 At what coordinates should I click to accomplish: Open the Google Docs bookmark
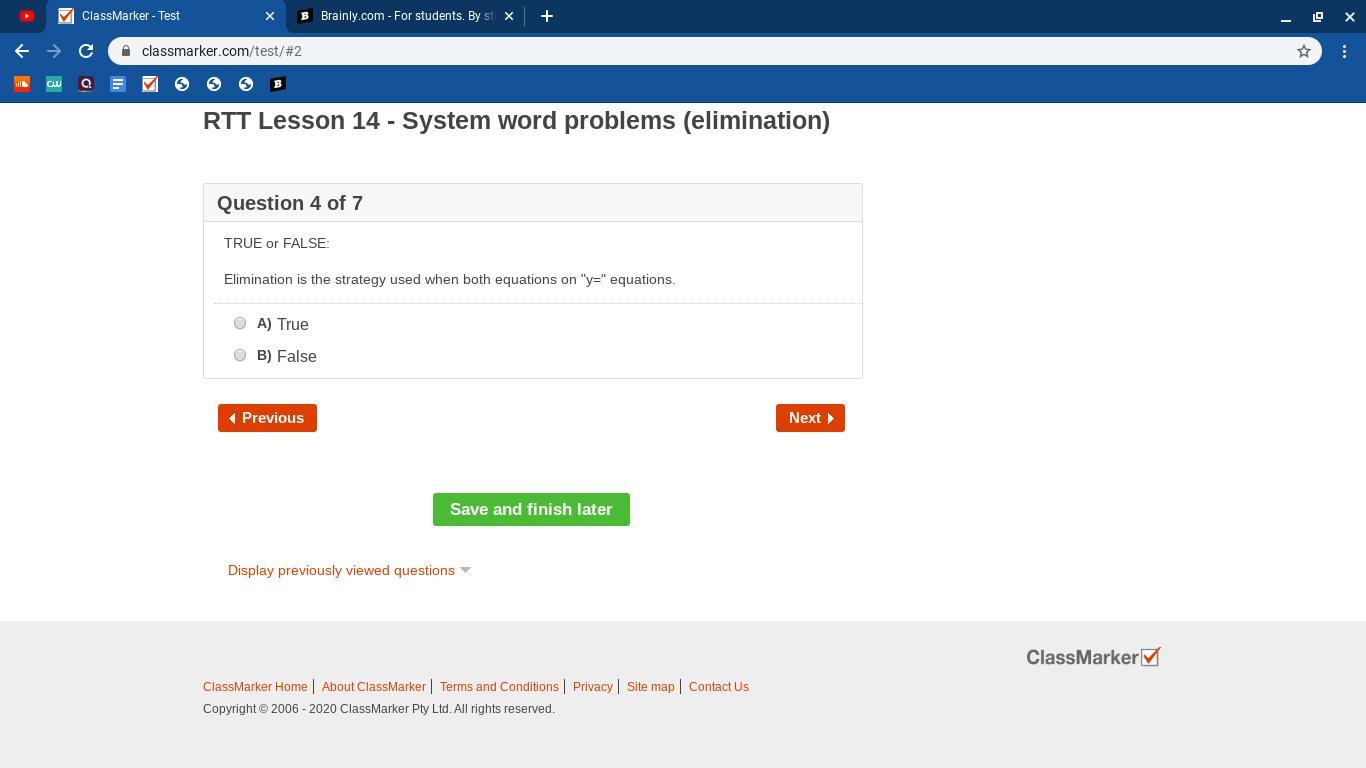coord(118,84)
